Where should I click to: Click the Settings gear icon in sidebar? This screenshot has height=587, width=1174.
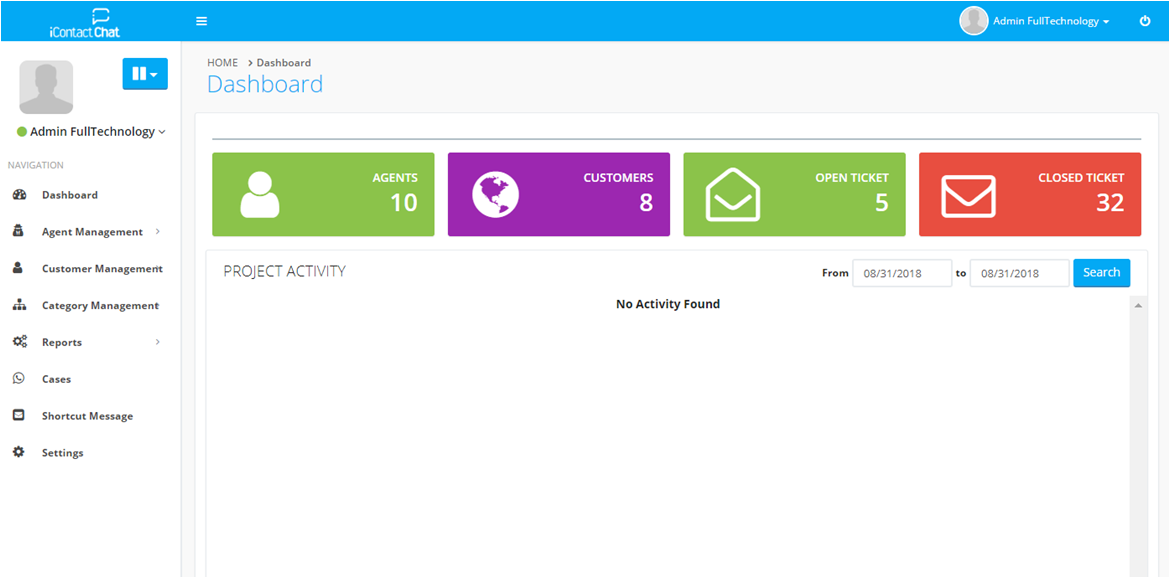[x=19, y=453]
